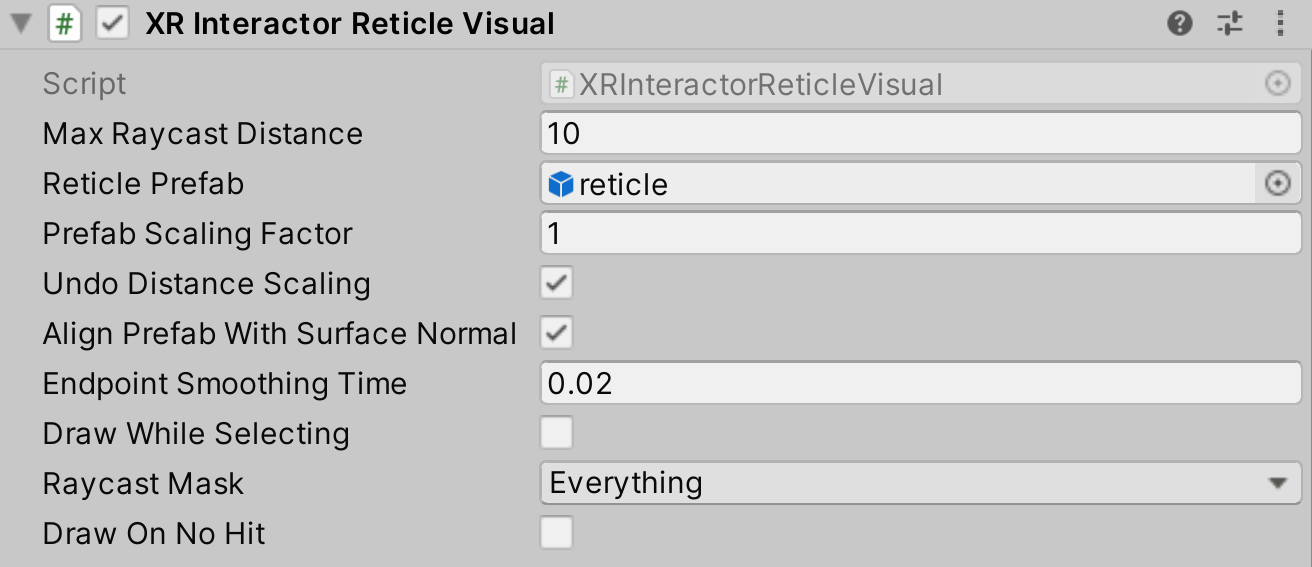Open the component three-dot context menu

click(x=1281, y=24)
